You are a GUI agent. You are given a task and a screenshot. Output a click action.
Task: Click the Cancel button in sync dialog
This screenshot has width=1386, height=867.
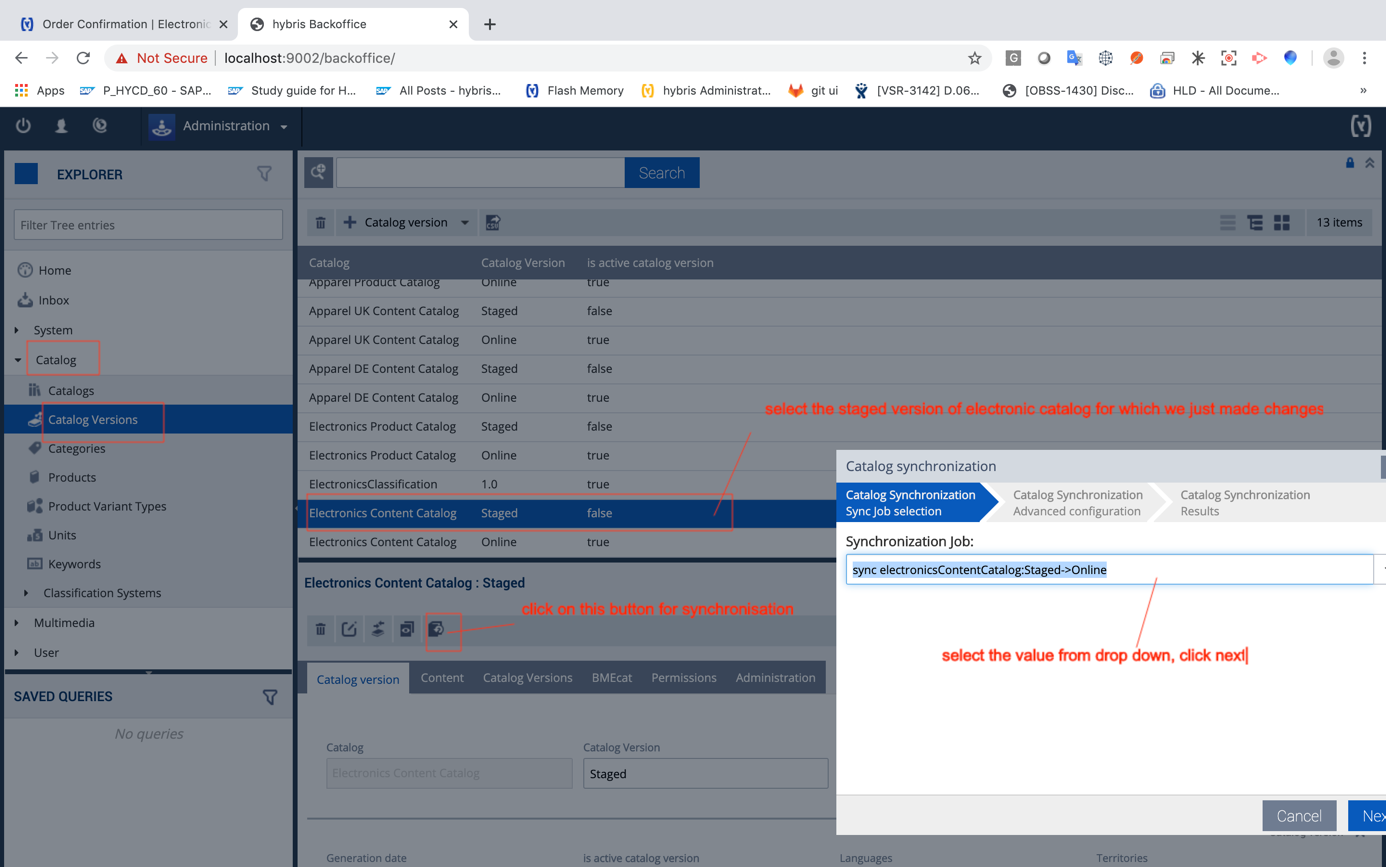(x=1298, y=816)
